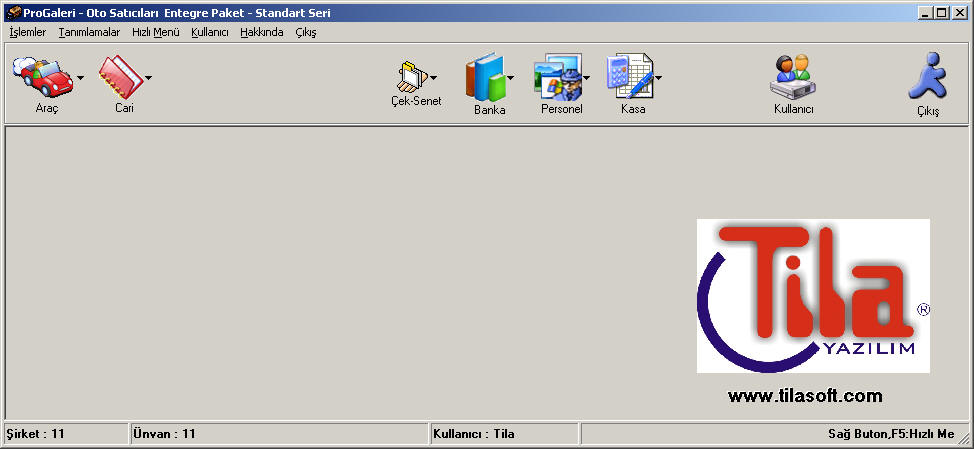The width and height of the screenshot is (974, 449).
Task: Expand the Kasa dropdown arrow
Action: (659, 77)
